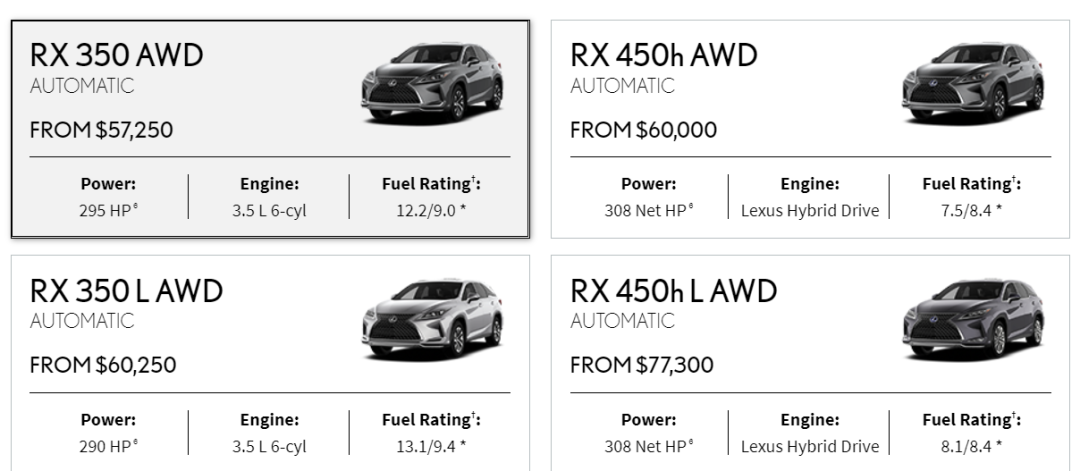Open the RX 450h L AWD model title
This screenshot has height=471, width=1080.
673,291
